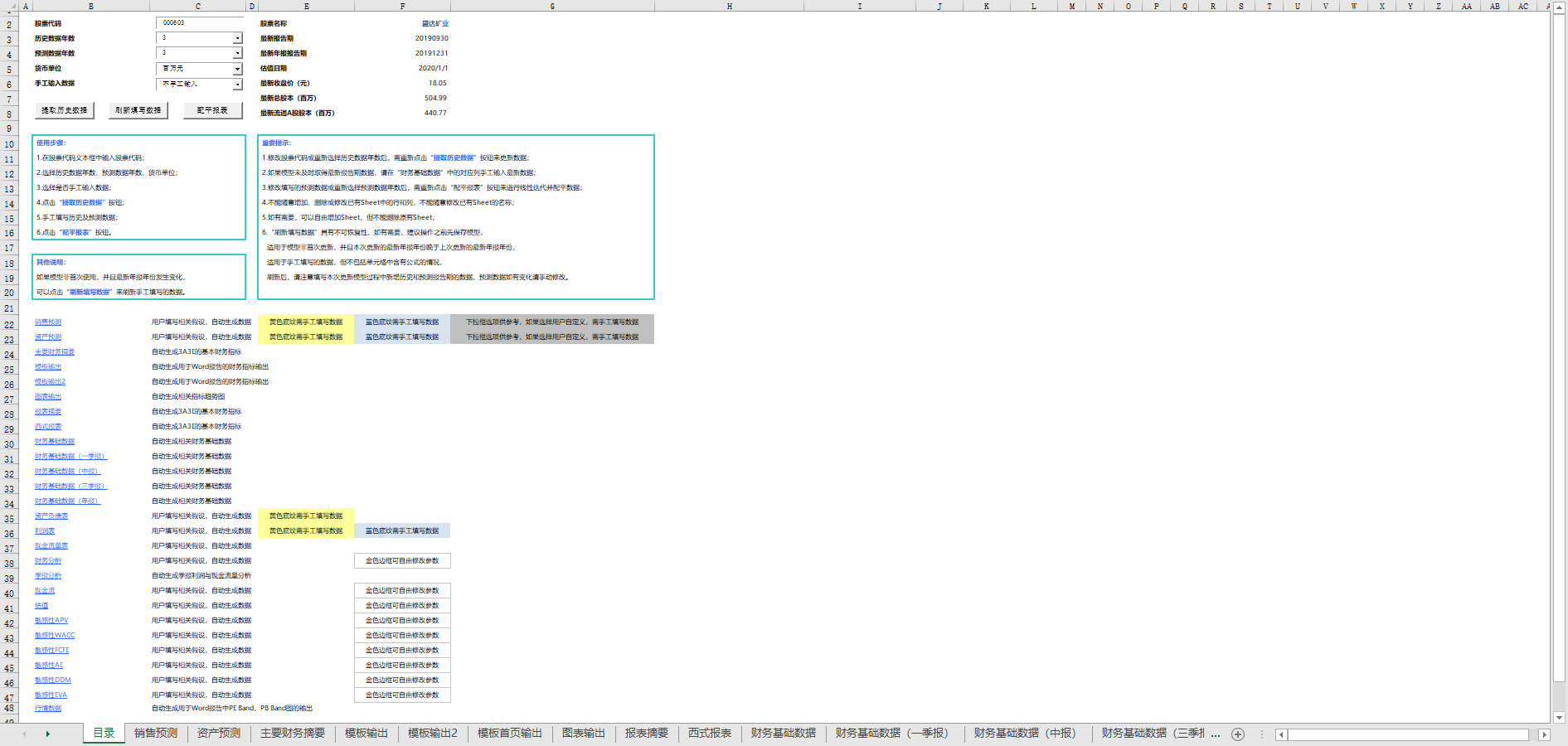Image resolution: width=1568 pixels, height=746 pixels.
Task: Click the 提取历史数据 button
Action: 65,110
